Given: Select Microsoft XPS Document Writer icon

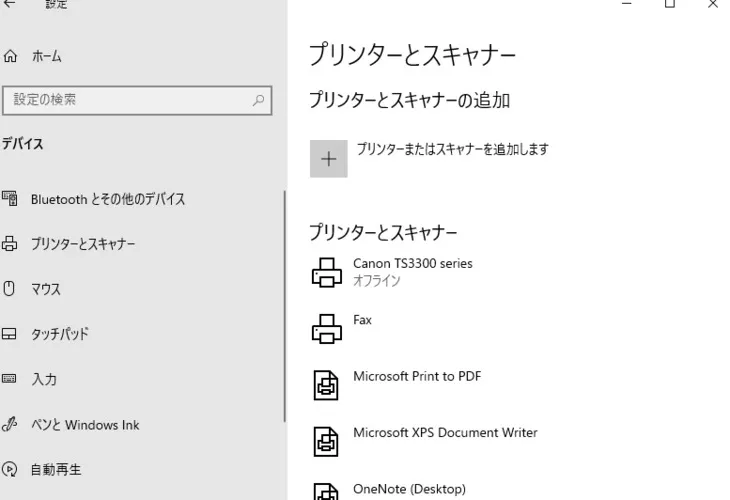Looking at the screenshot, I should point(327,441).
